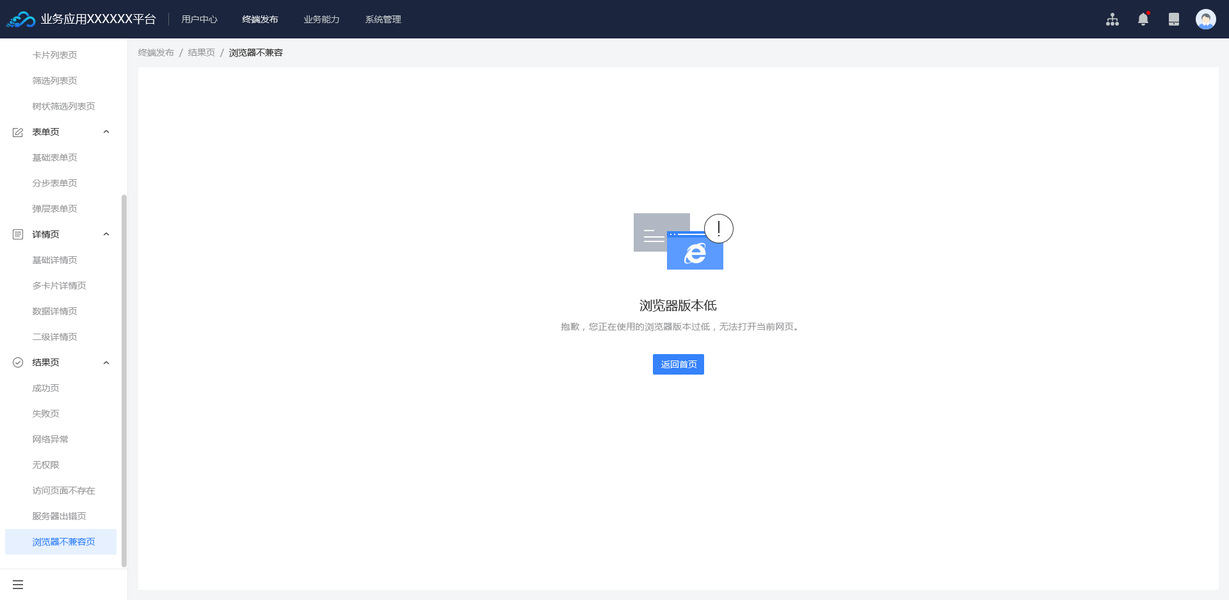Collapse the 详情页 section chevron
The width and height of the screenshot is (1229, 600).
coord(106,234)
